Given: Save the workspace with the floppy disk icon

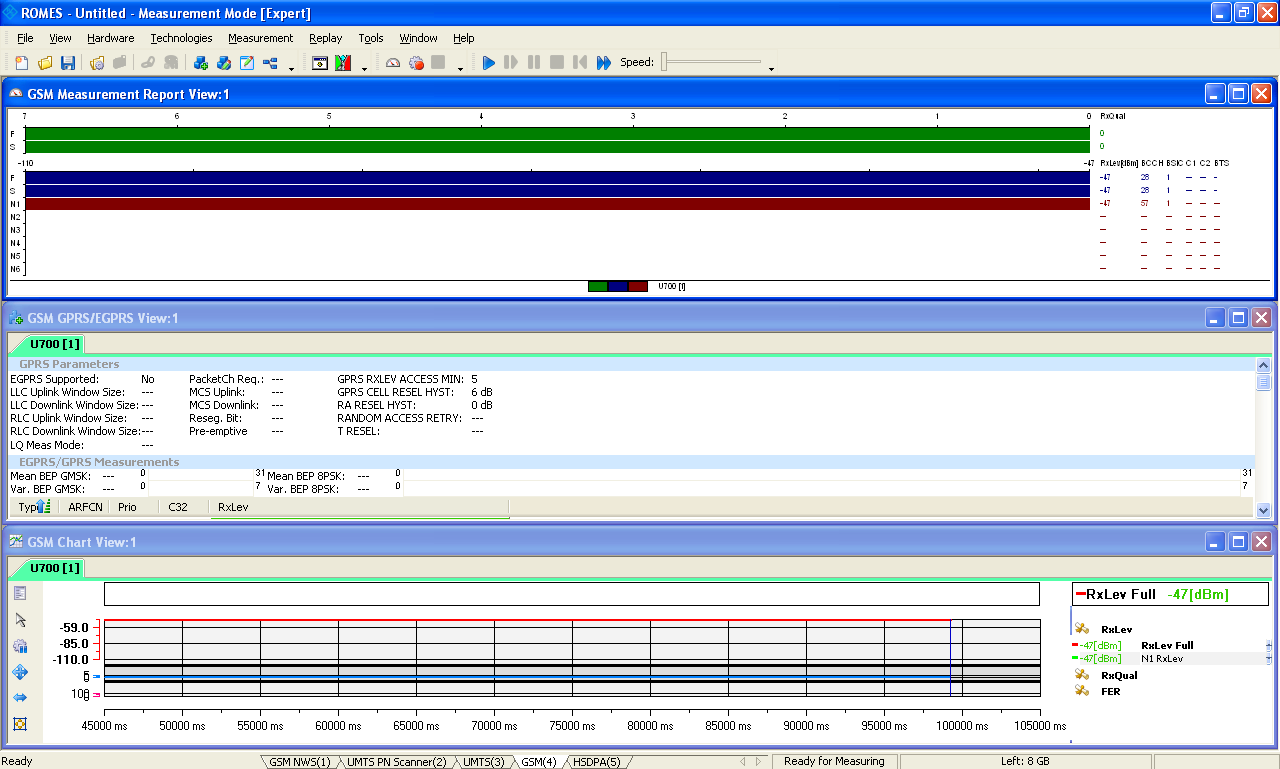Looking at the screenshot, I should point(68,63).
